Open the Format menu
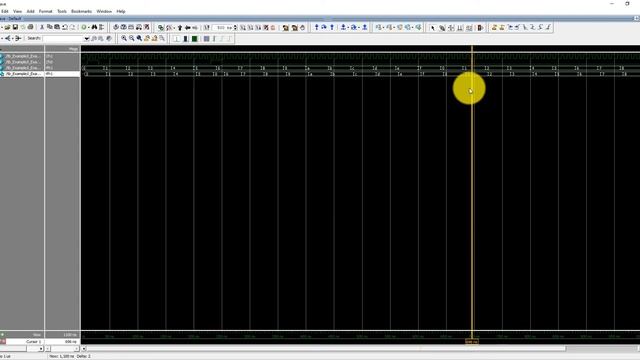The width and height of the screenshot is (640, 360). tap(45, 11)
